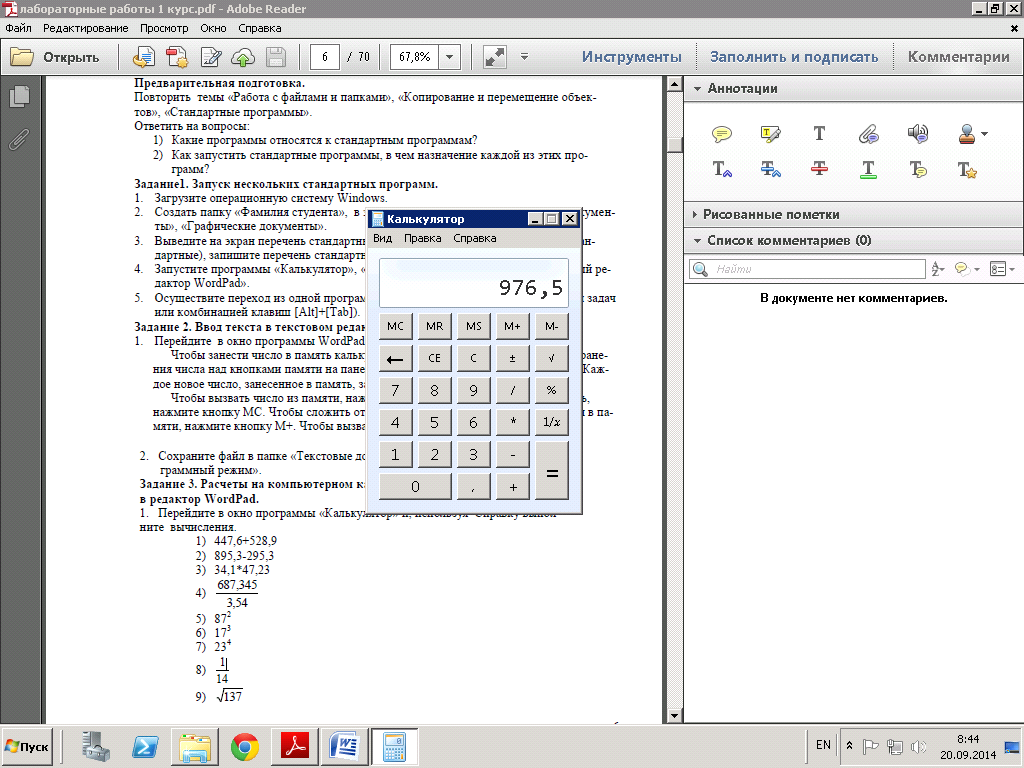Open Chrome from the taskbar

click(244, 746)
